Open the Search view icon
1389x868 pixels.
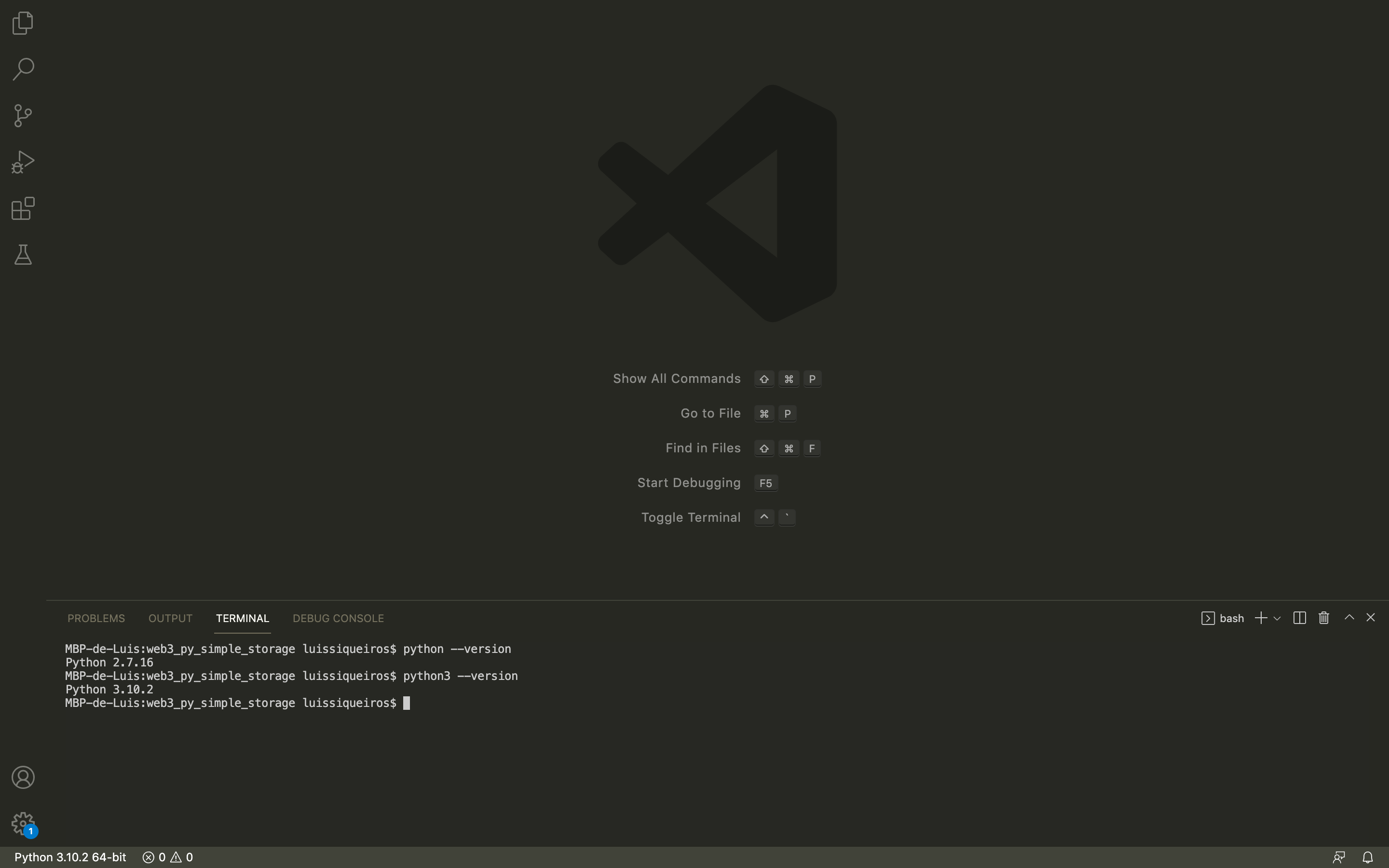23,69
